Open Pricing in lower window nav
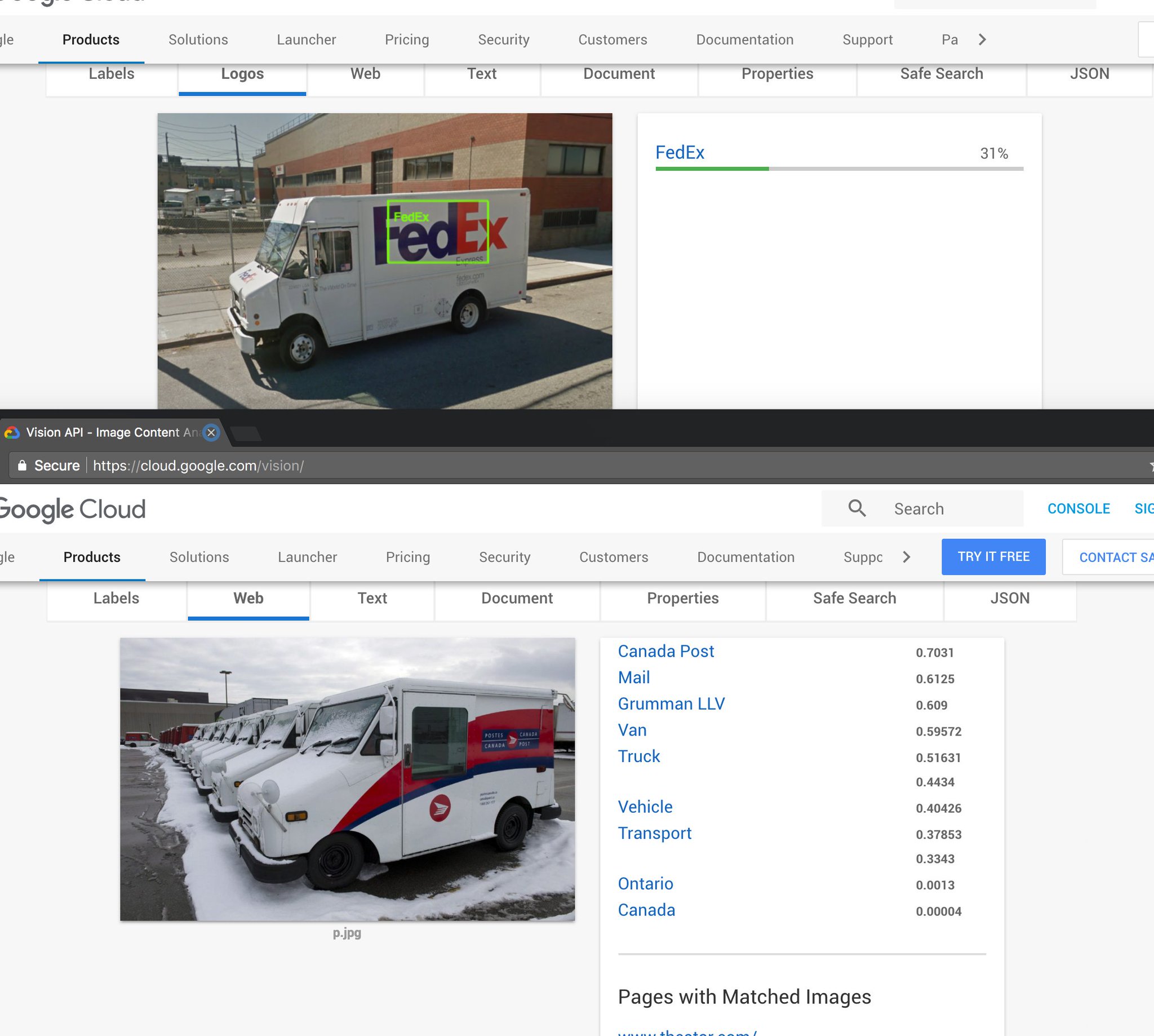 (408, 557)
